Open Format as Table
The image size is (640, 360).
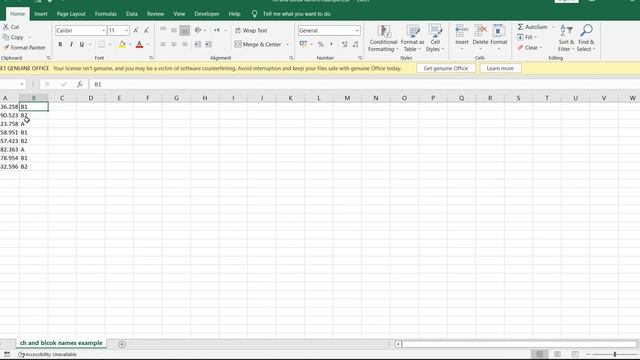point(412,38)
